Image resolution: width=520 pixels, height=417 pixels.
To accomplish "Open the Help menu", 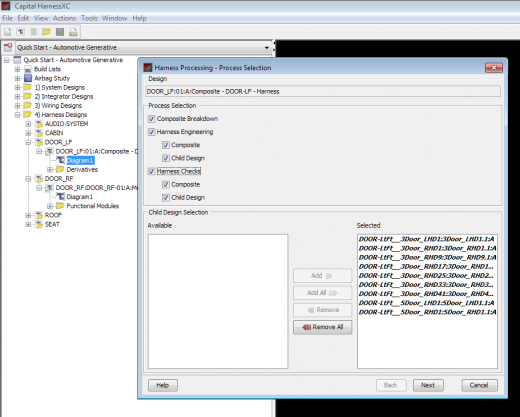I will (139, 18).
